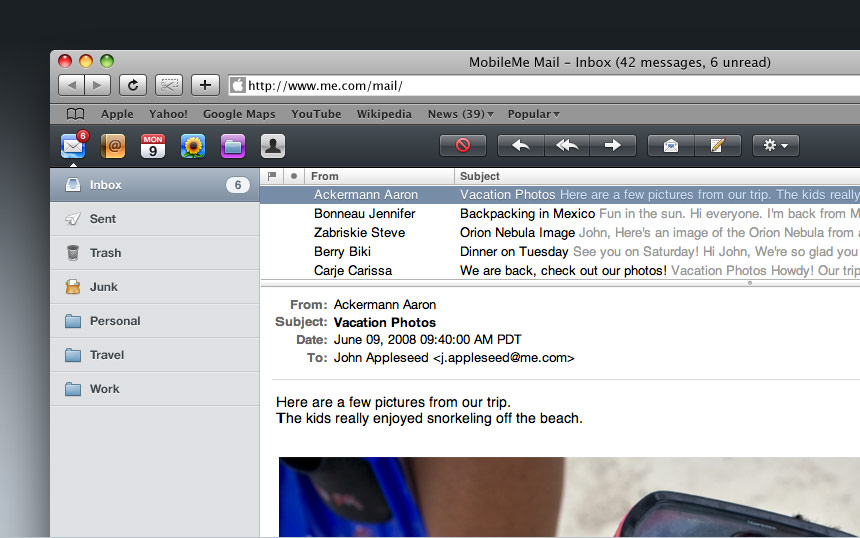Click the Get Mail envelope icon

tap(671, 145)
